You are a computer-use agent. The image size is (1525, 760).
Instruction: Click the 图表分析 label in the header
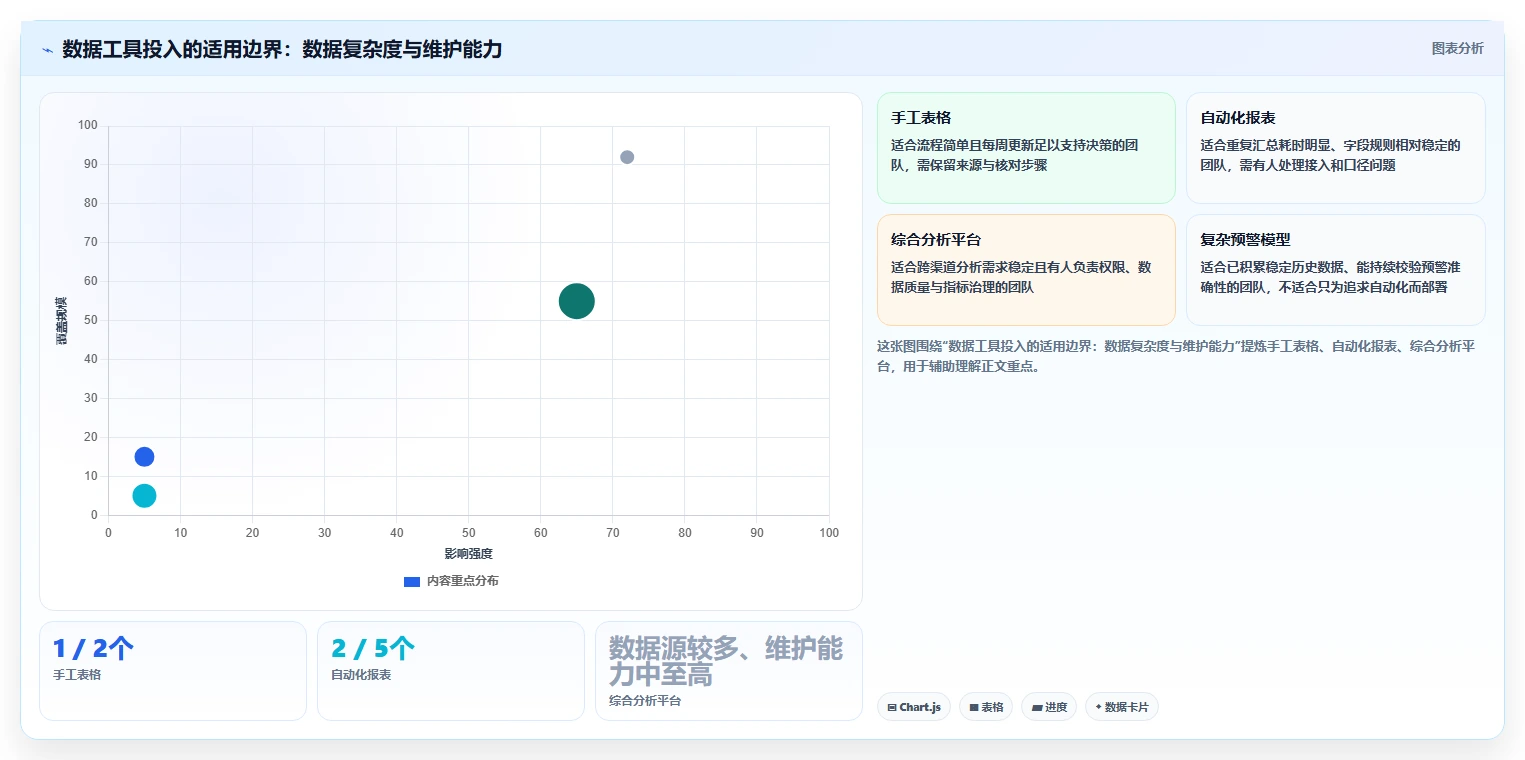(1457, 48)
